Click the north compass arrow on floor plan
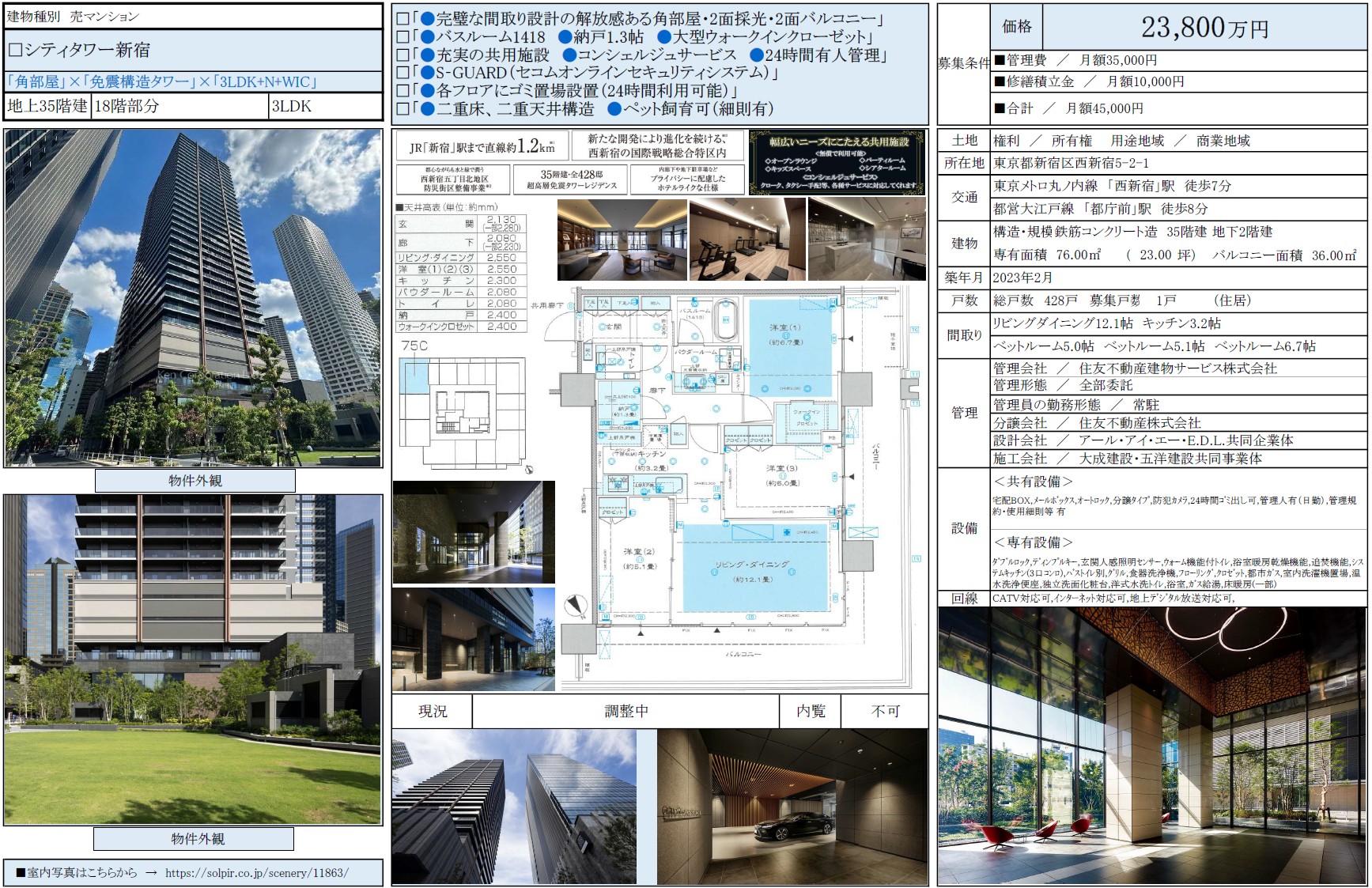1372x888 pixels. pos(576,607)
